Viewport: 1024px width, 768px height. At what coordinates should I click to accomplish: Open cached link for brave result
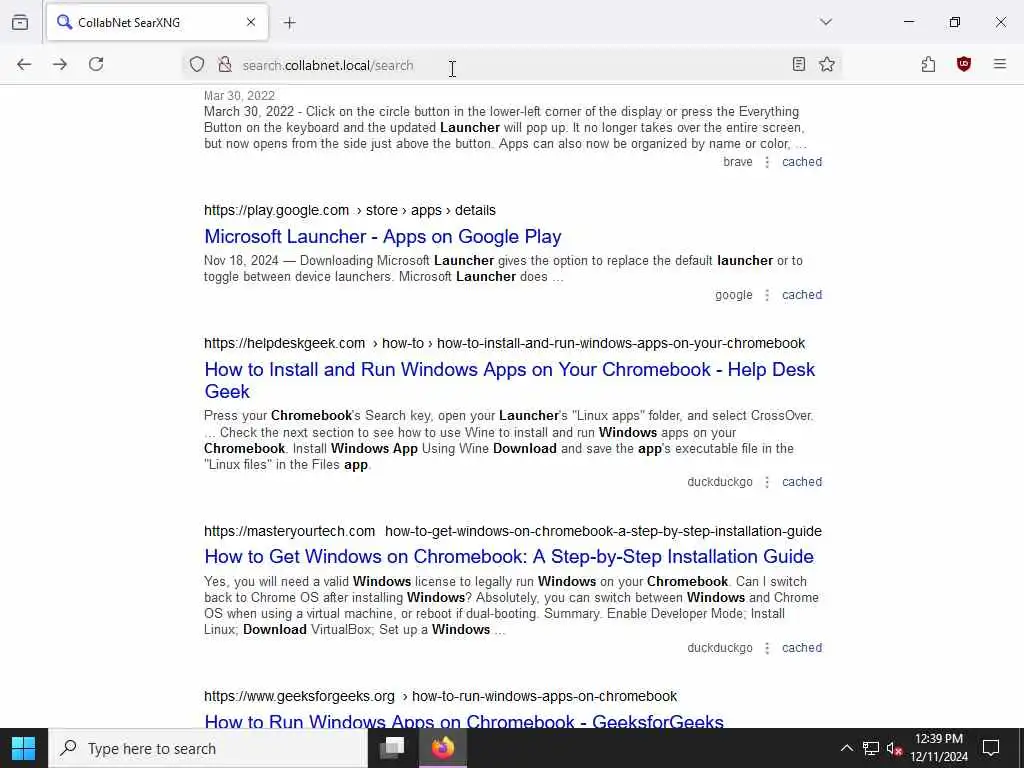(802, 162)
